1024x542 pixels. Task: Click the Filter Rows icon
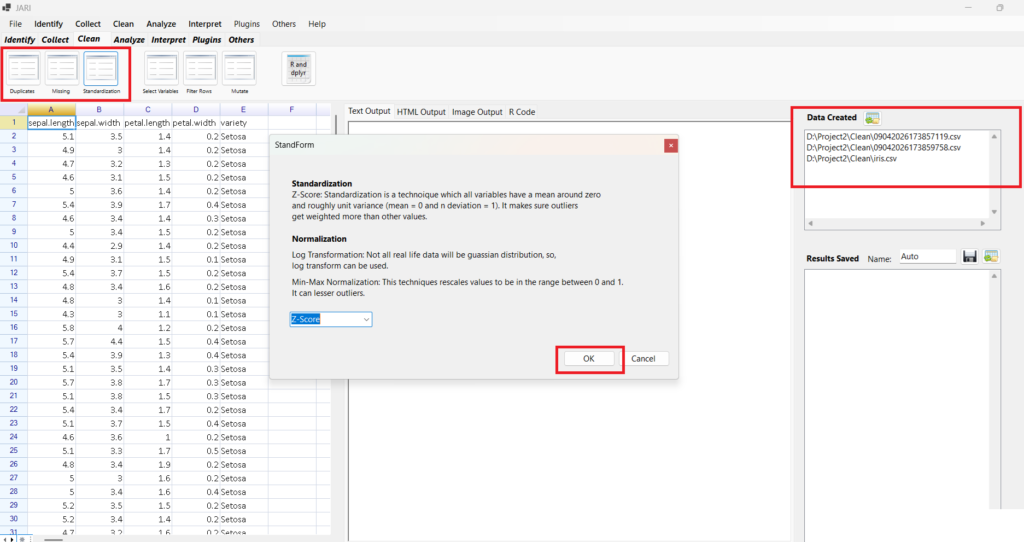(x=199, y=70)
